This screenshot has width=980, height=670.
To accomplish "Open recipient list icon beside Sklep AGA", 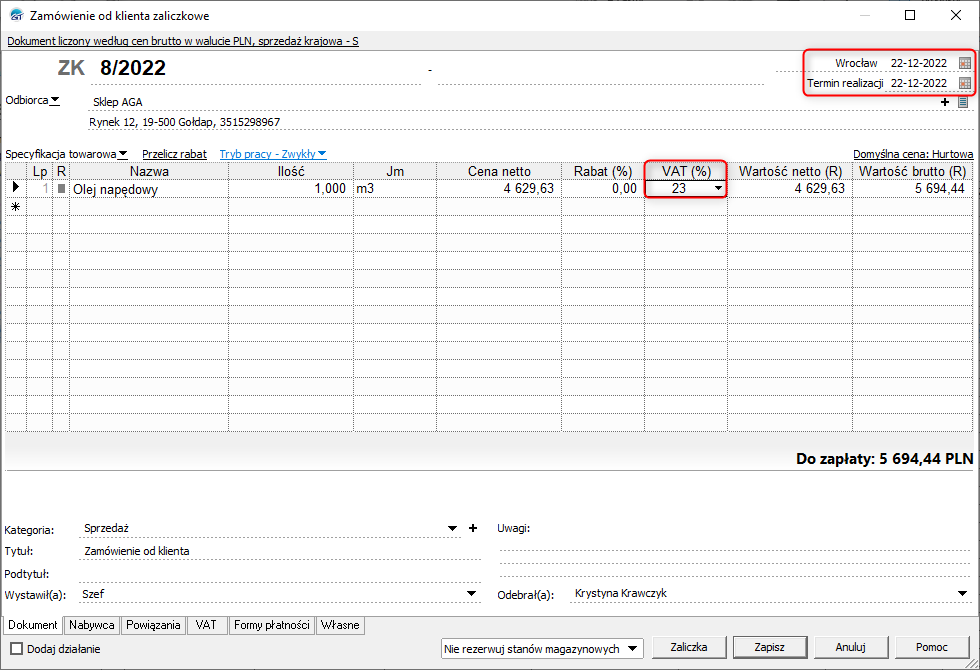I will (963, 102).
